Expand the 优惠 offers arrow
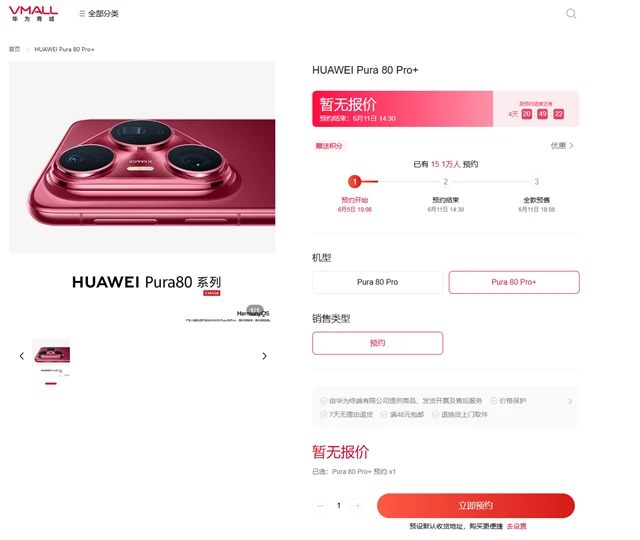The height and width of the screenshot is (540, 640). point(562,145)
